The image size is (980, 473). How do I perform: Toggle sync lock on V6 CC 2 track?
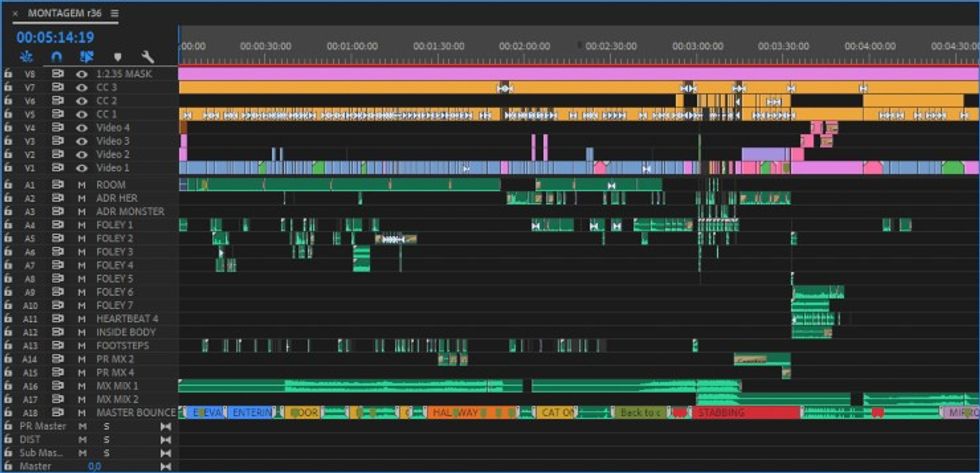[x=58, y=101]
